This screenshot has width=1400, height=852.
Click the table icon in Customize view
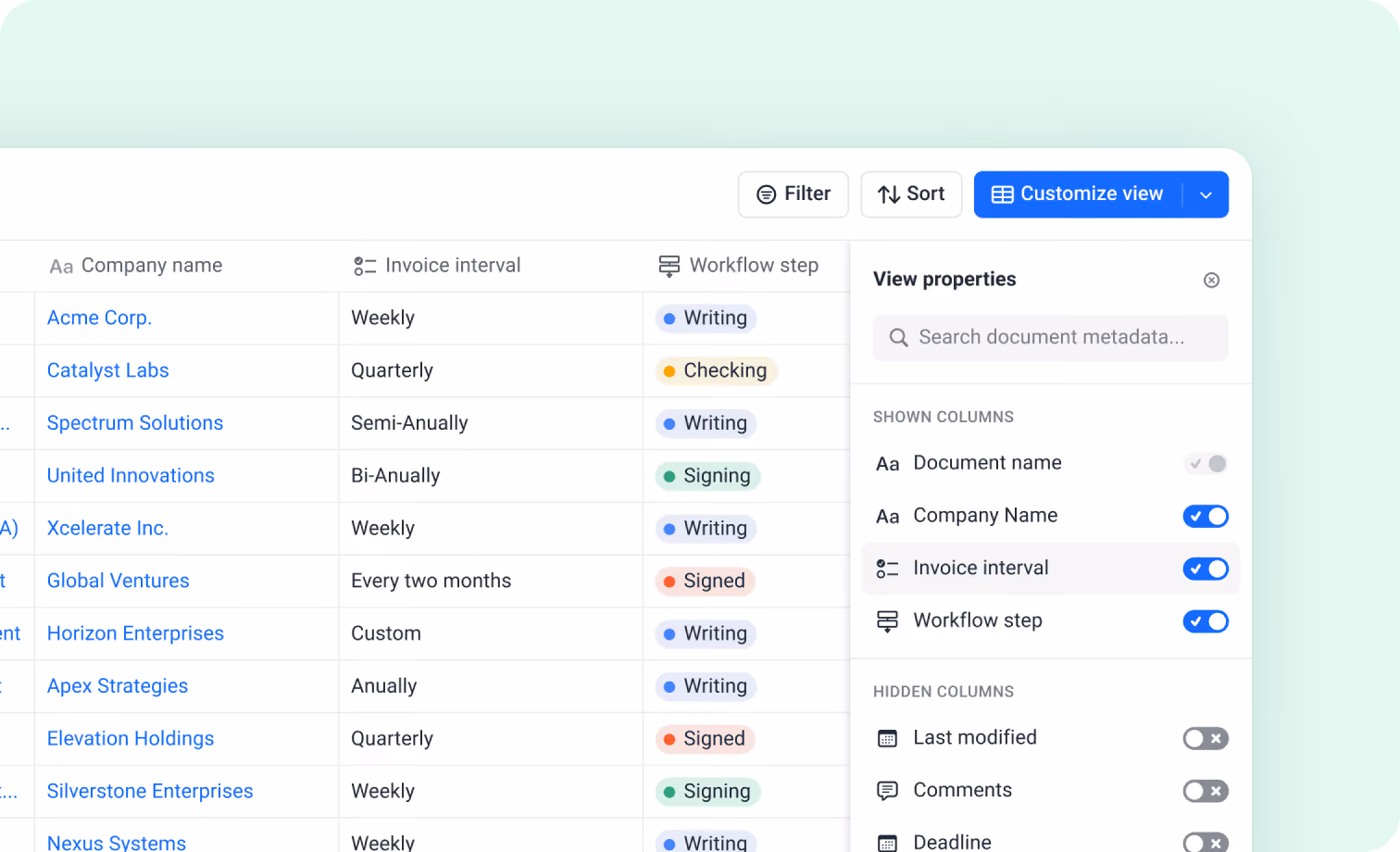[1003, 194]
